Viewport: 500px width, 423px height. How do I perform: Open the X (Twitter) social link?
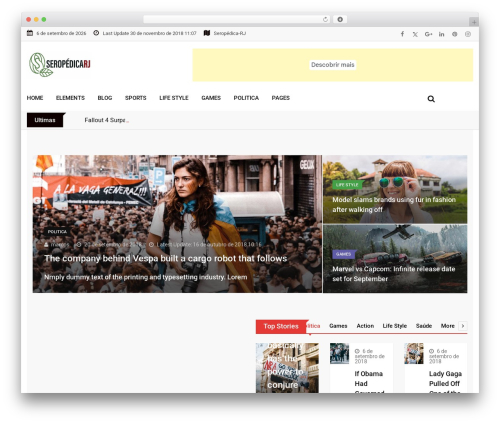(415, 34)
